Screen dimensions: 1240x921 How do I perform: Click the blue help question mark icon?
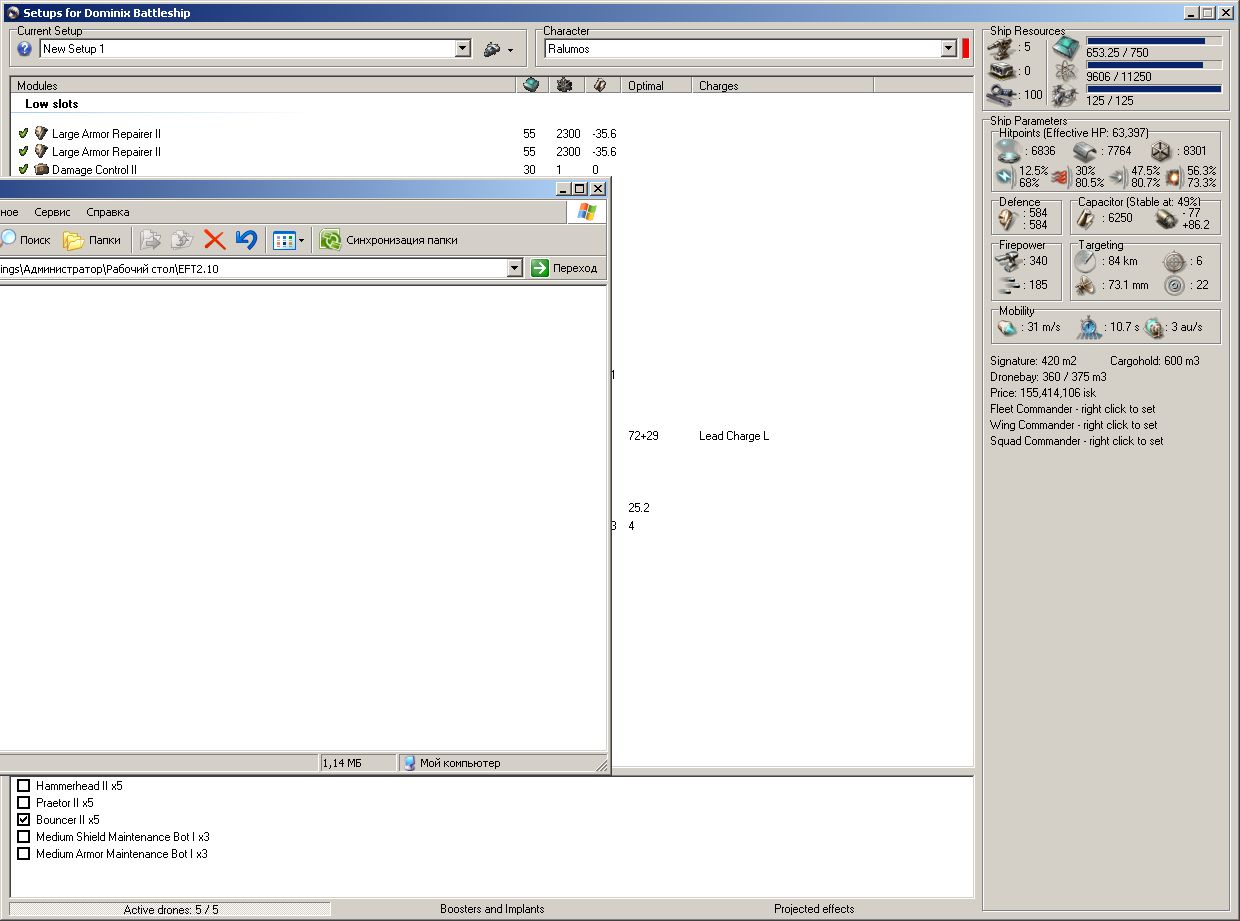[25, 48]
